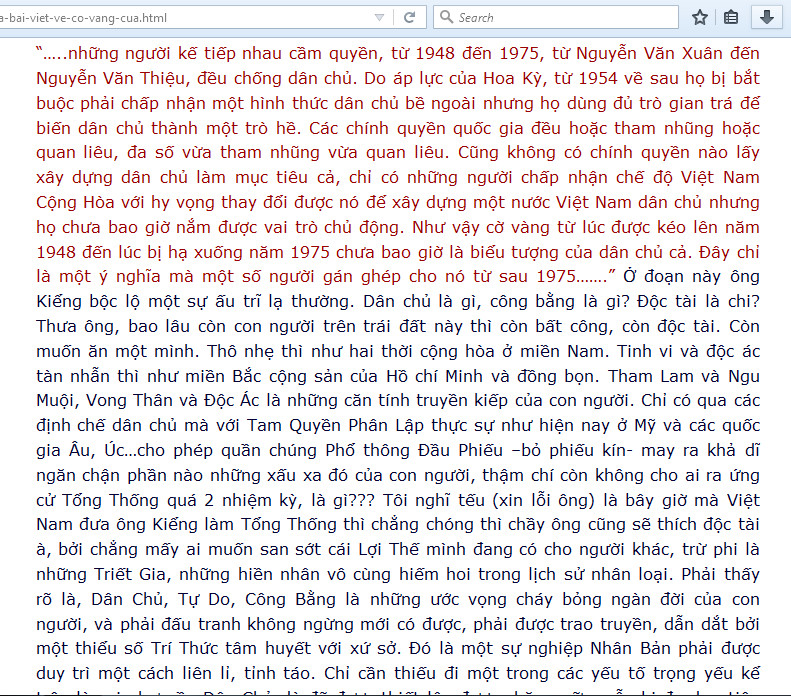The height and width of the screenshot is (696, 791).
Task: Click the words "Nguyễn Văn Thiệu"
Action: [112, 78]
